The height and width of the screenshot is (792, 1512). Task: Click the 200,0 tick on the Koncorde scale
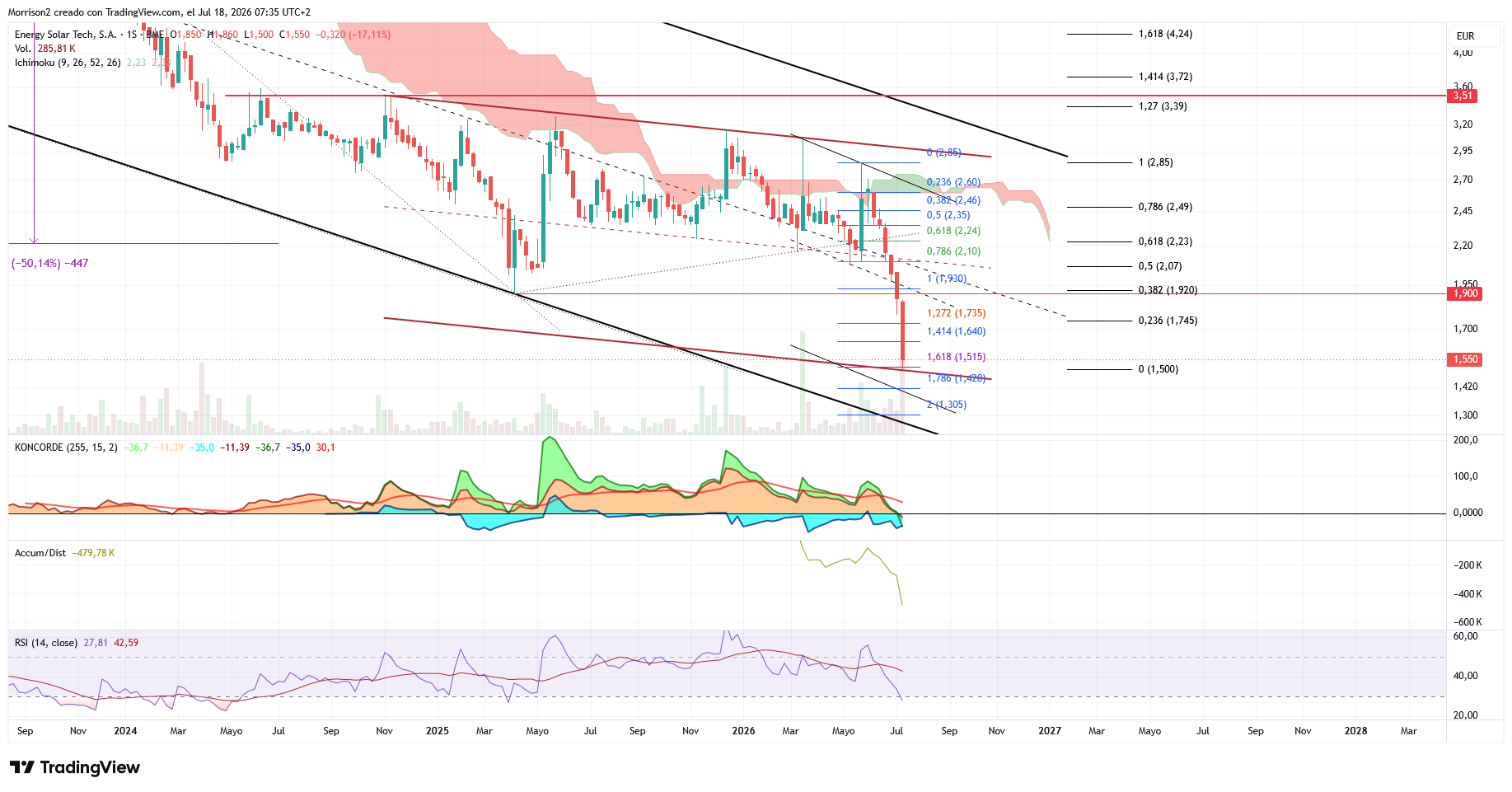[1466, 440]
